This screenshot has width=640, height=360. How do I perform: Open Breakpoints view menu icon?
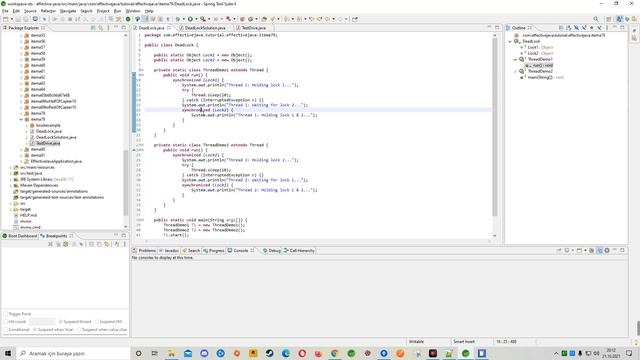[124, 244]
